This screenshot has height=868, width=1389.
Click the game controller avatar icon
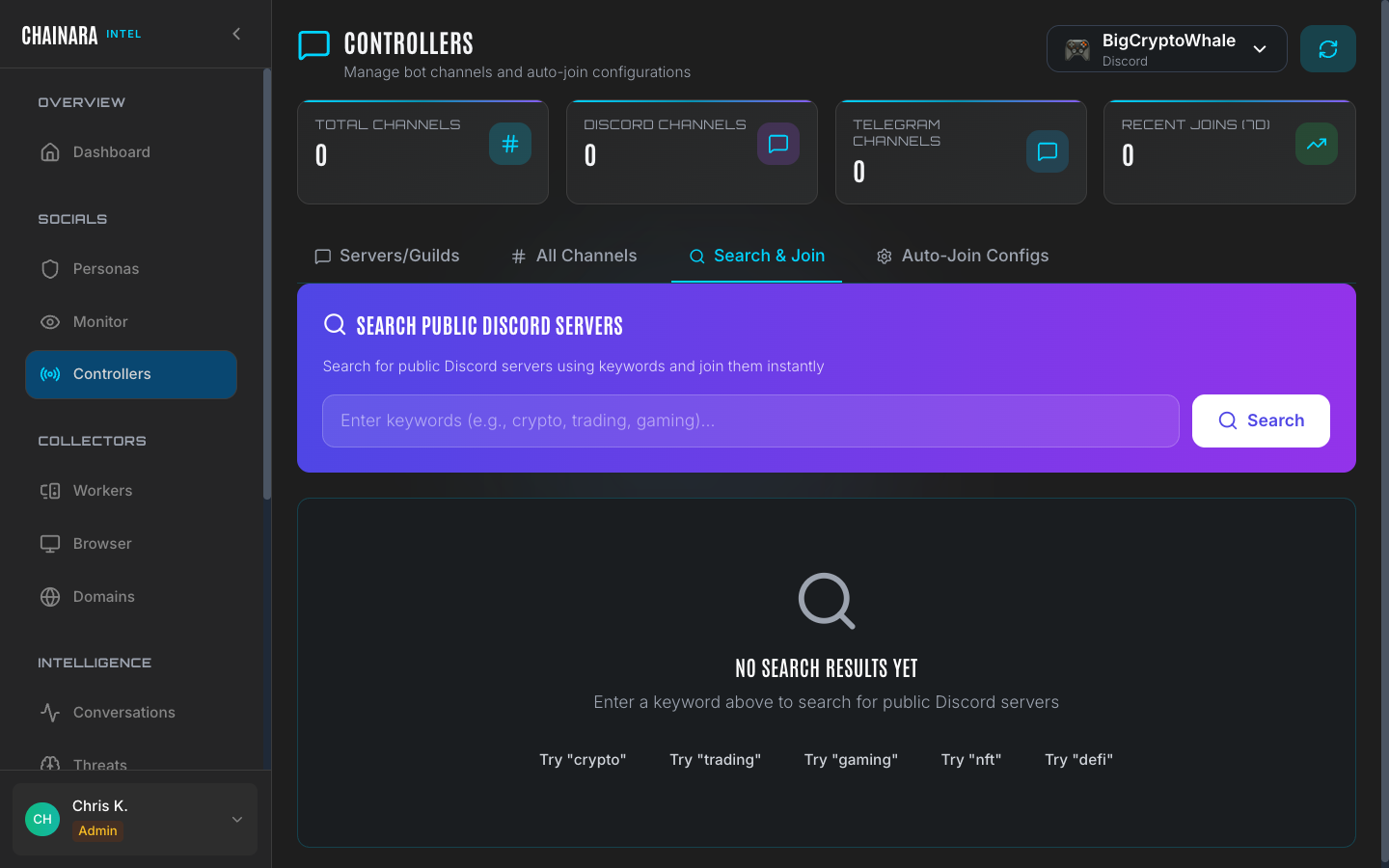point(1077,49)
